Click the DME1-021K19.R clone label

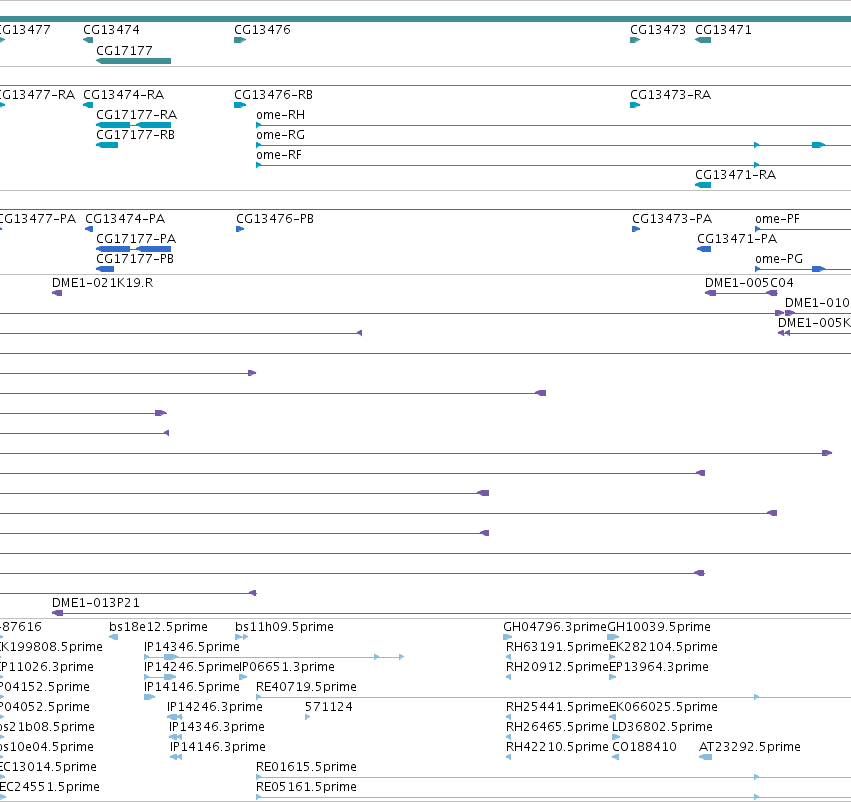click(103, 283)
